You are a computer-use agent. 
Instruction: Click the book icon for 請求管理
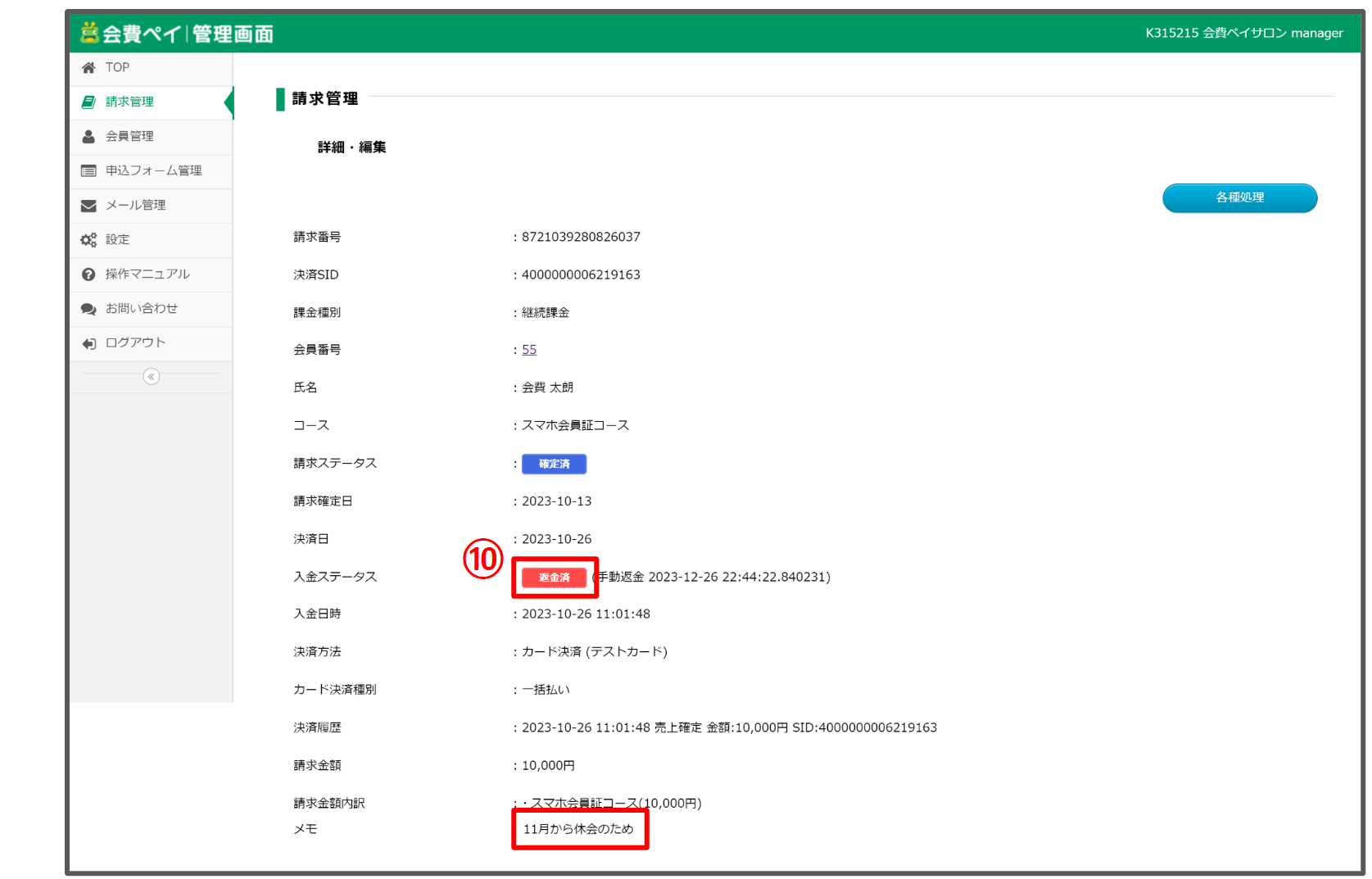coord(88,102)
